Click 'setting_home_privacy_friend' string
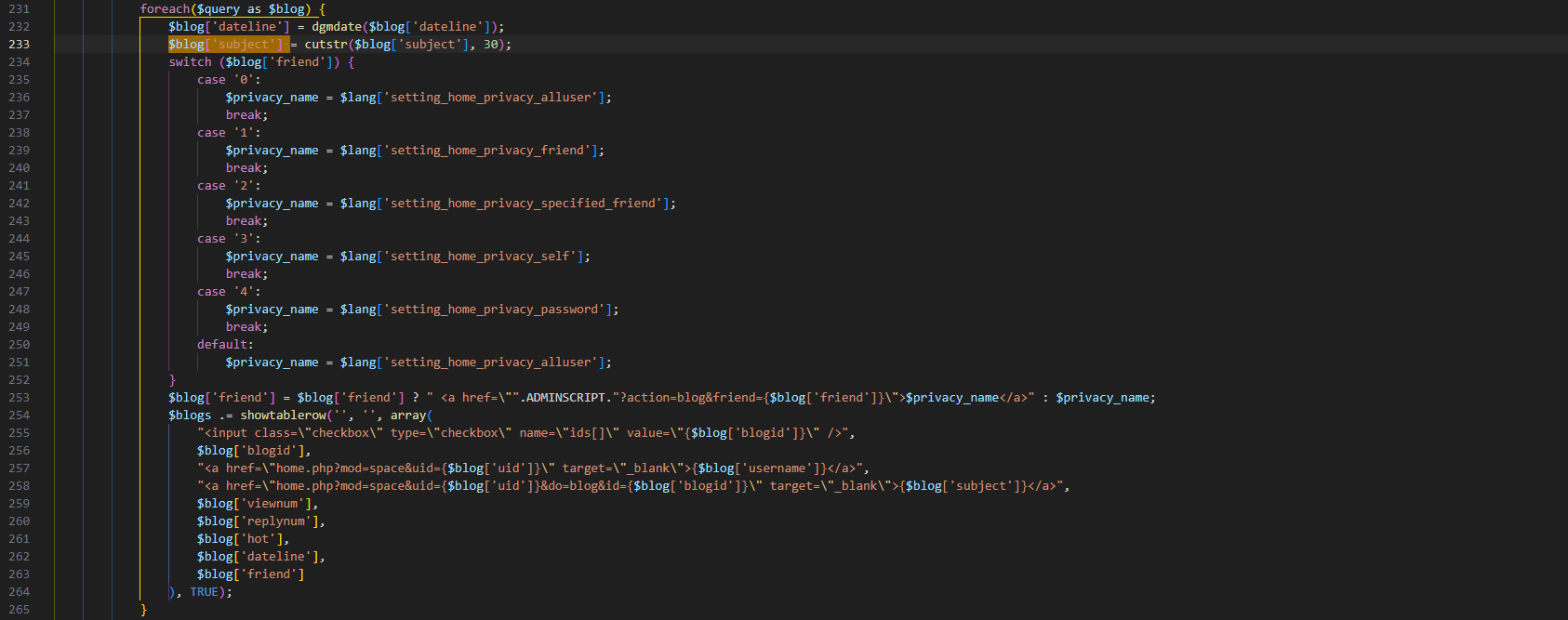1568x620 pixels. [487, 151]
